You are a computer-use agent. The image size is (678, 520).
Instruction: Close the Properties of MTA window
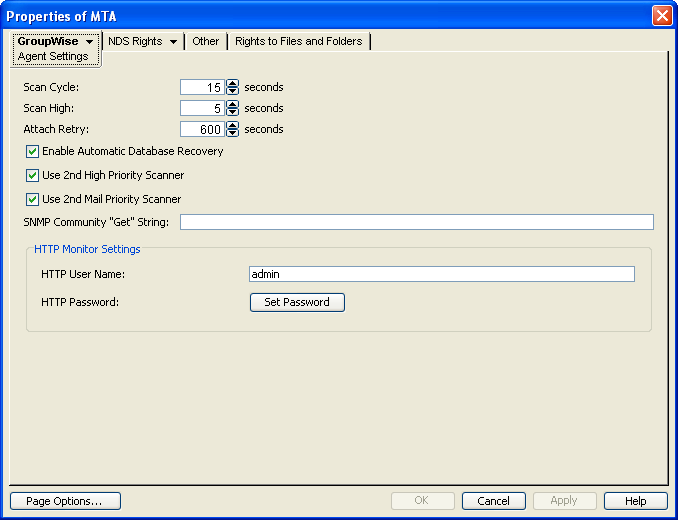coord(662,16)
